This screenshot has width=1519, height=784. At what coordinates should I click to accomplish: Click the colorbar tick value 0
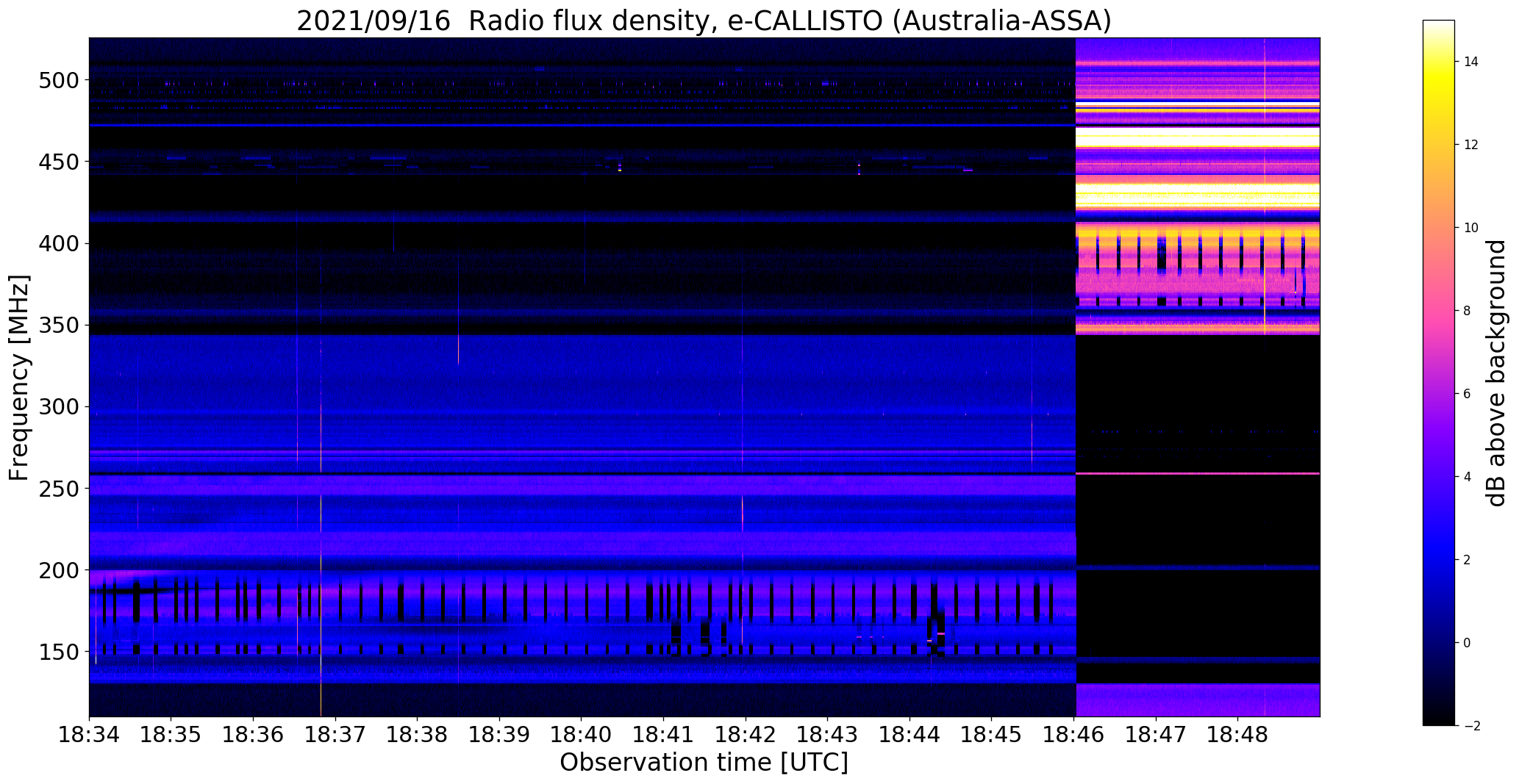[1468, 643]
